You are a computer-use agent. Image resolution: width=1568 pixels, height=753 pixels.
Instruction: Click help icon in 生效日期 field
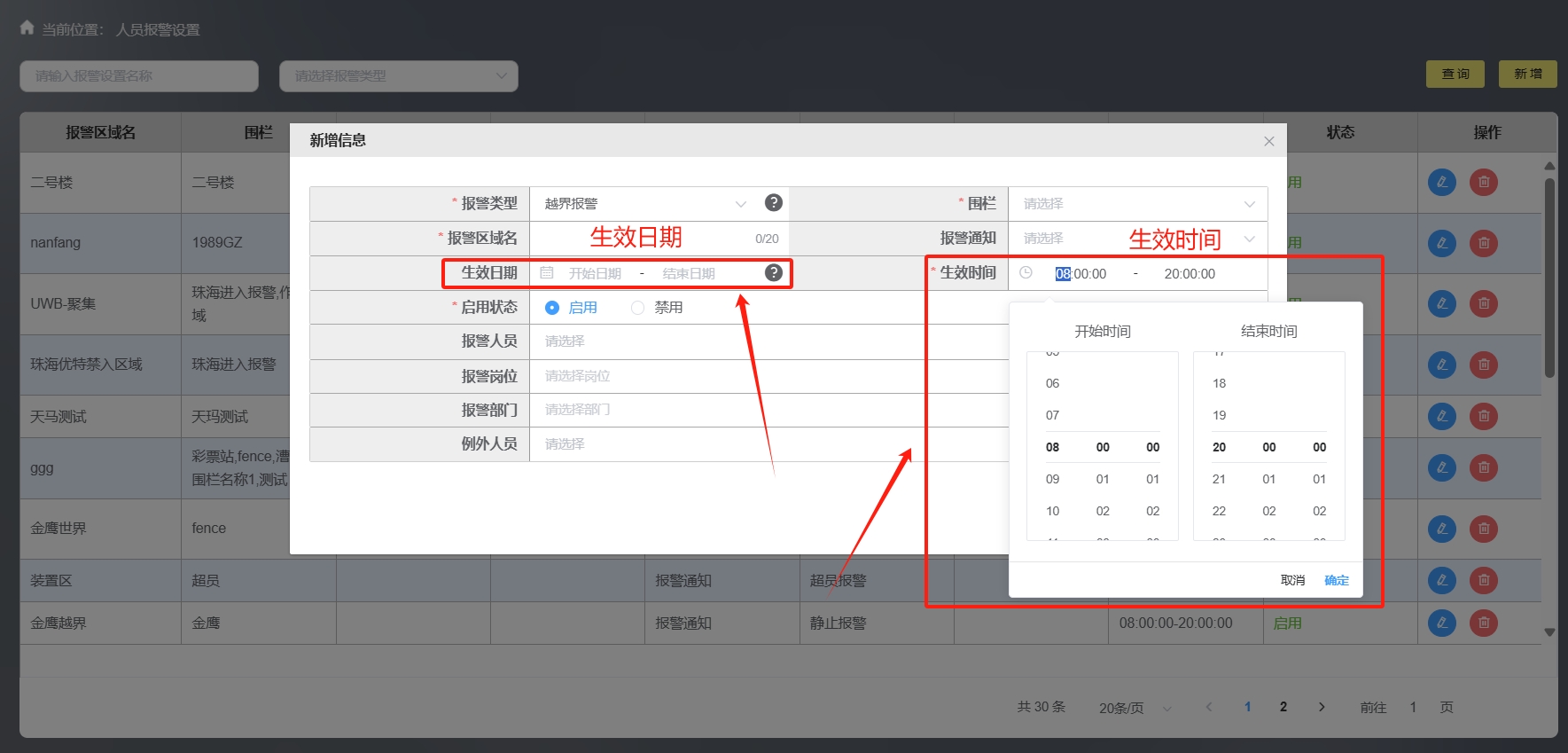773,273
